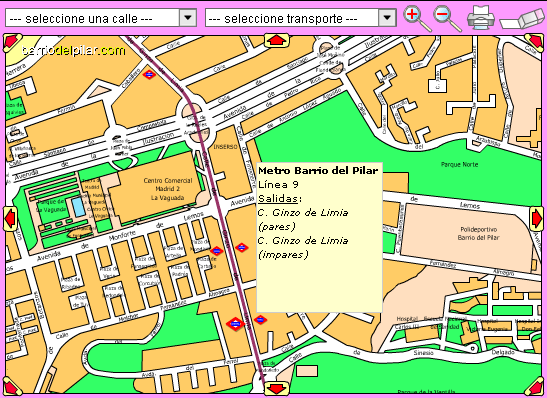
Task: Pan map left with left arrow
Action: click(x=10, y=219)
